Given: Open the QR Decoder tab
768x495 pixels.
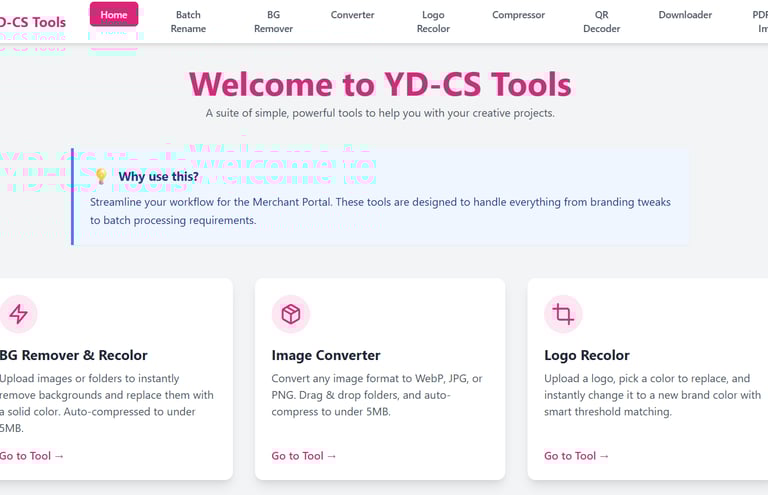Looking at the screenshot, I should (x=601, y=22).
